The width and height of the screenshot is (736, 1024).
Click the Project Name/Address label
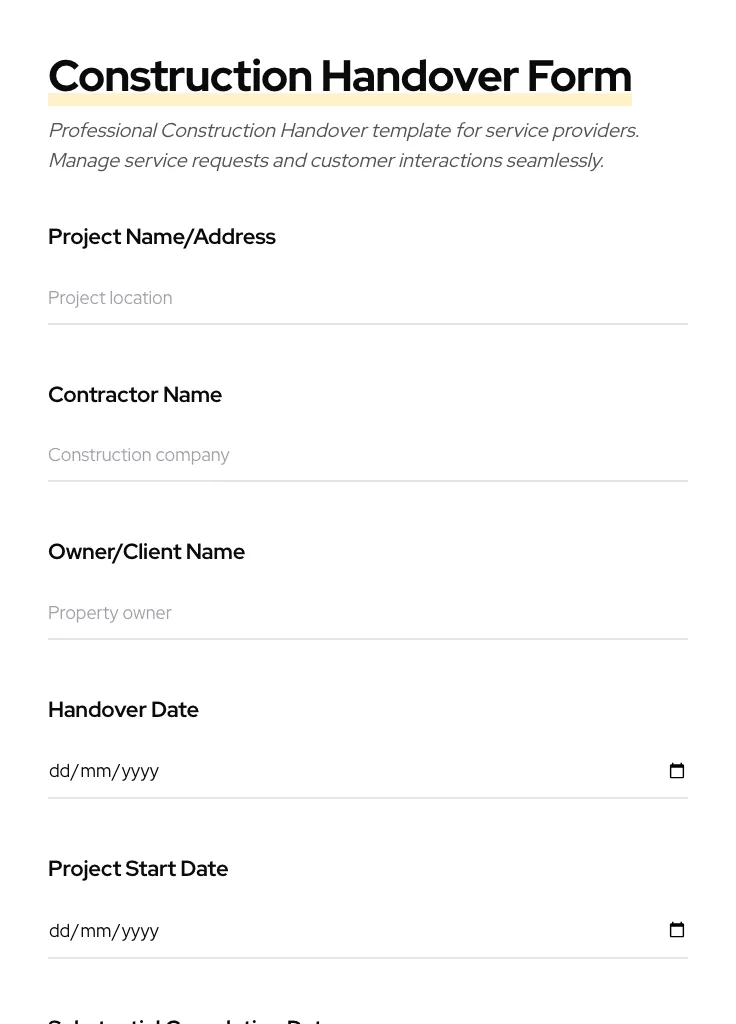(x=162, y=237)
